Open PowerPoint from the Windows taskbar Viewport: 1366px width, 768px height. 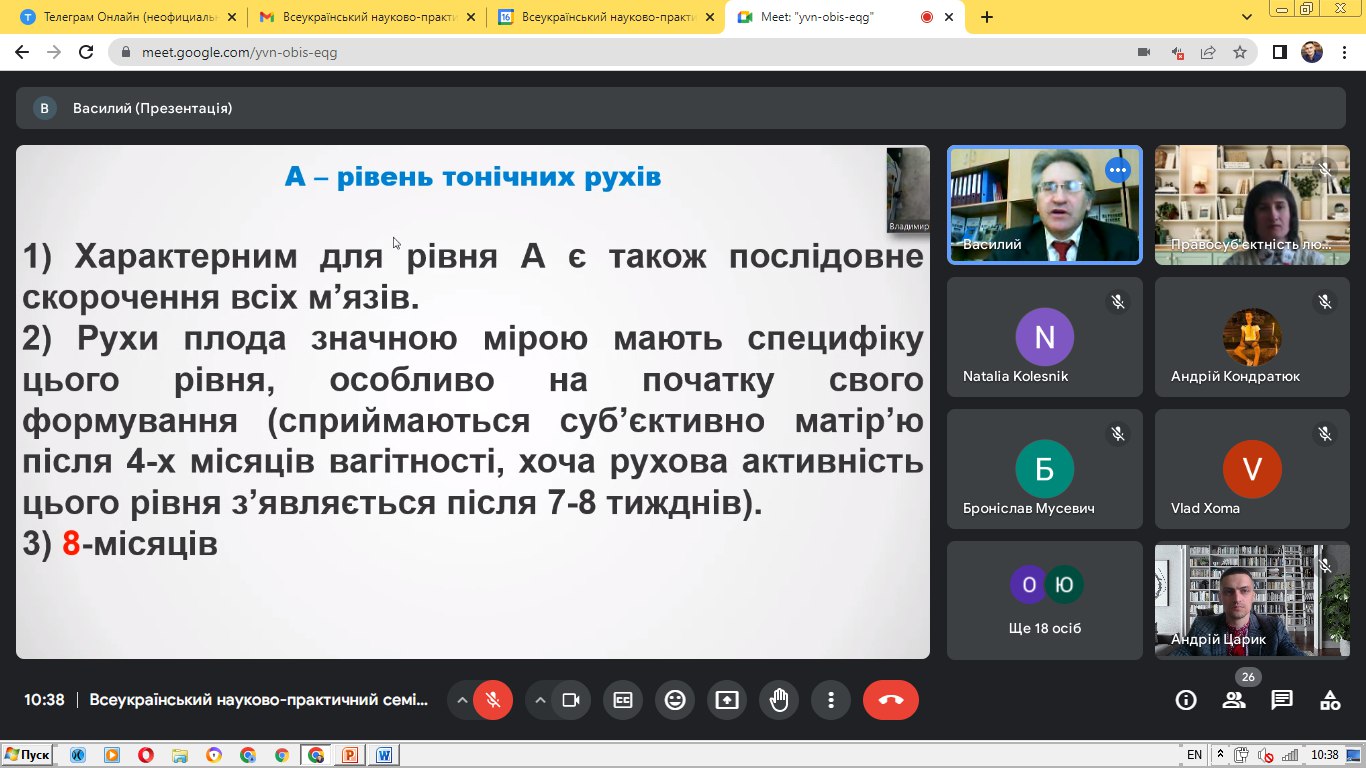(350, 755)
